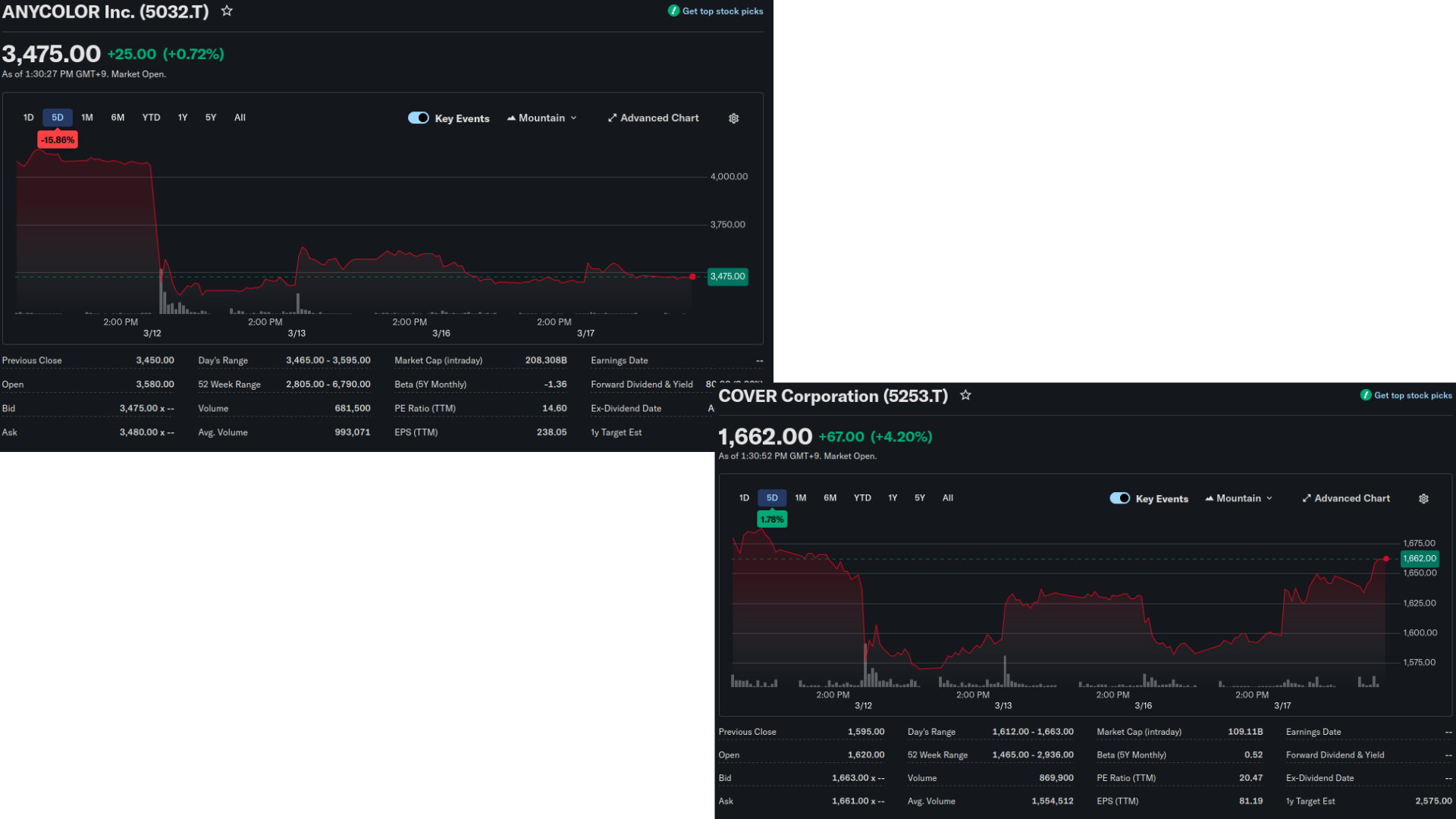Expand Mountain chart type dropdown for COVER
This screenshot has width=1456, height=819.
[1239, 499]
